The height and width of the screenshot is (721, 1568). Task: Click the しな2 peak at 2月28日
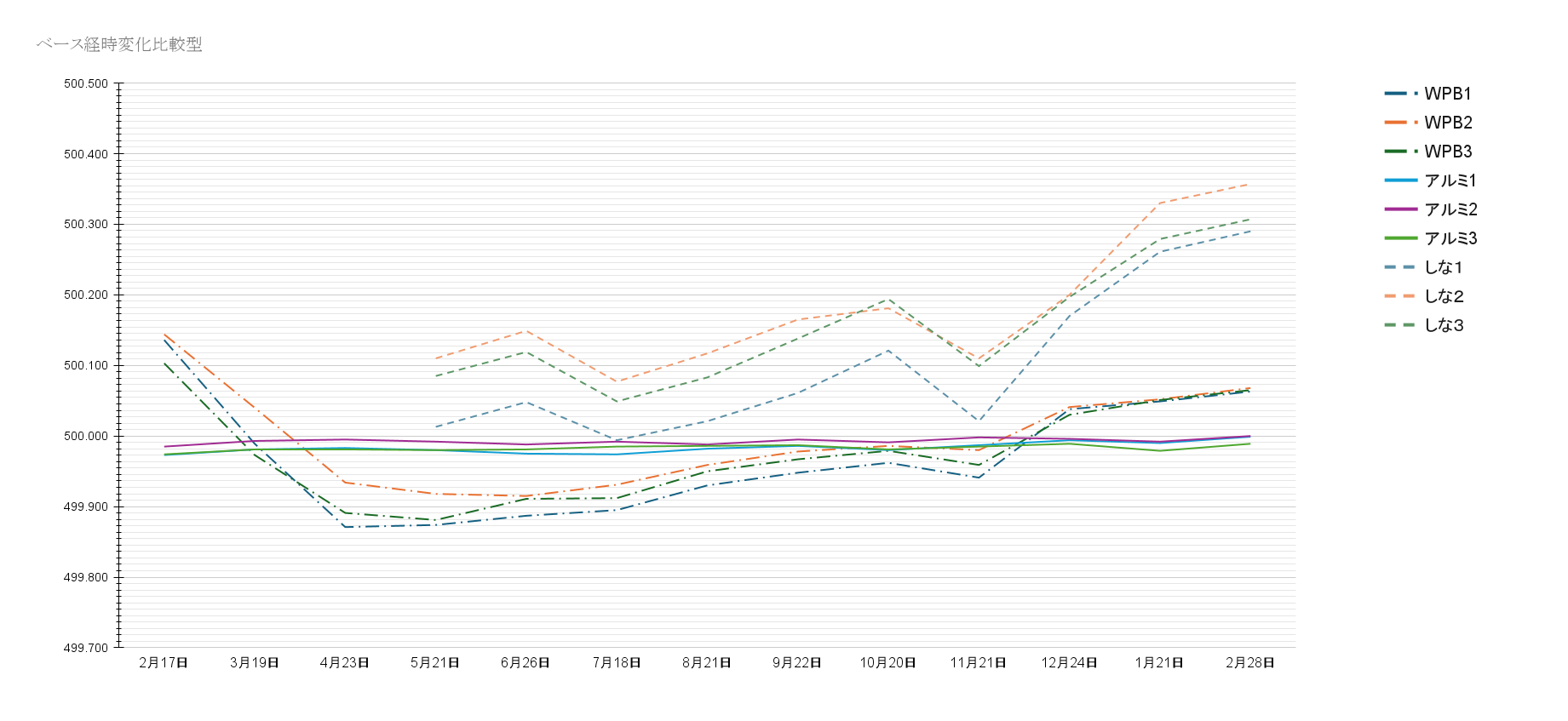tap(1249, 184)
